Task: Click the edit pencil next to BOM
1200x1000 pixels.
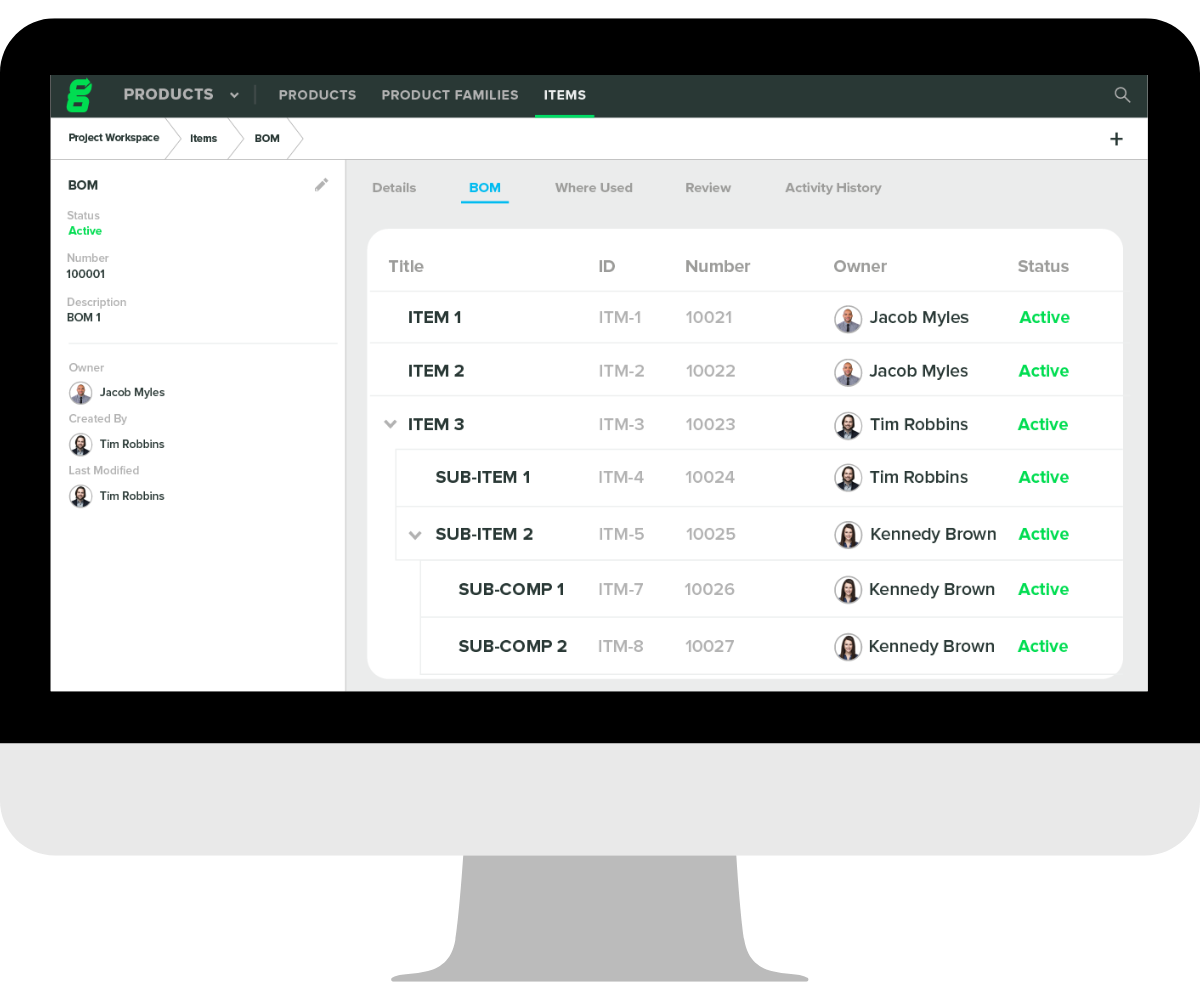Action: click(x=321, y=184)
